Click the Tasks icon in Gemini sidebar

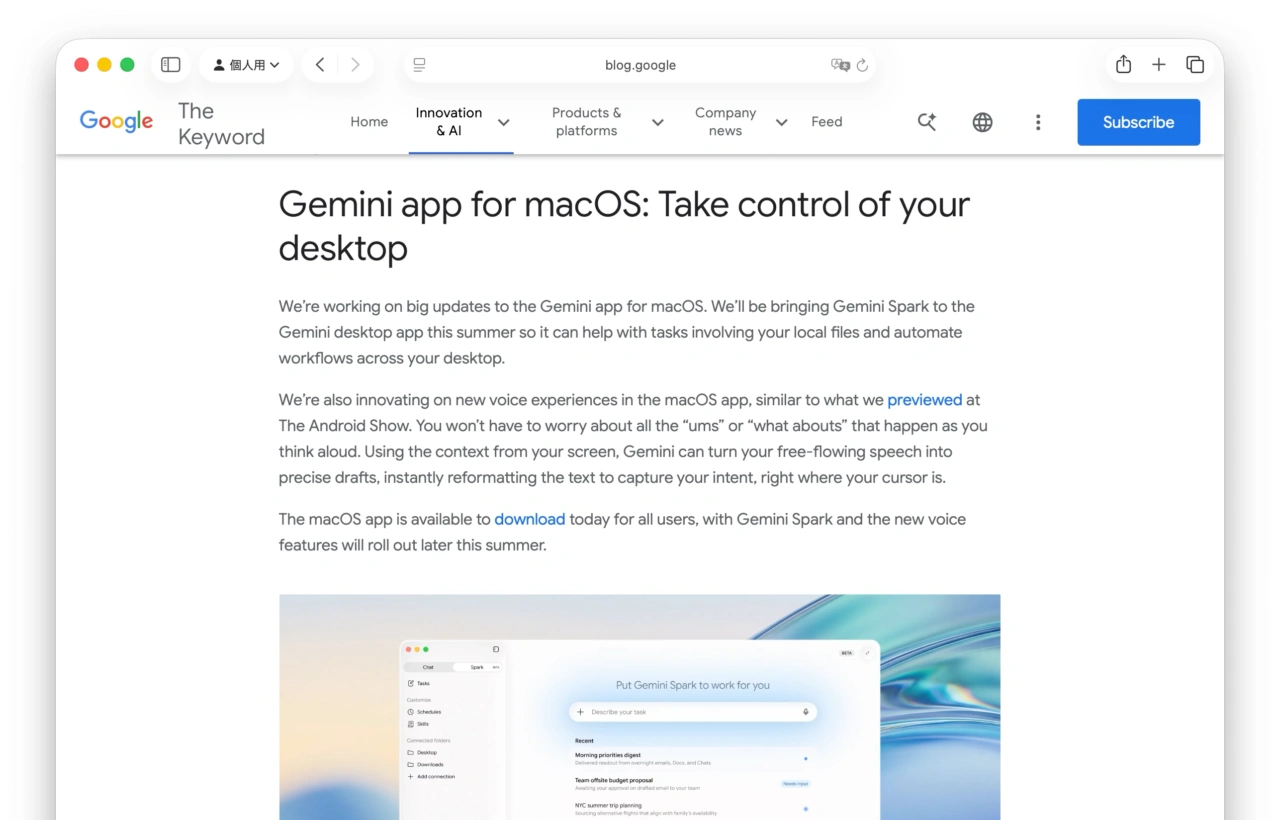click(x=411, y=683)
